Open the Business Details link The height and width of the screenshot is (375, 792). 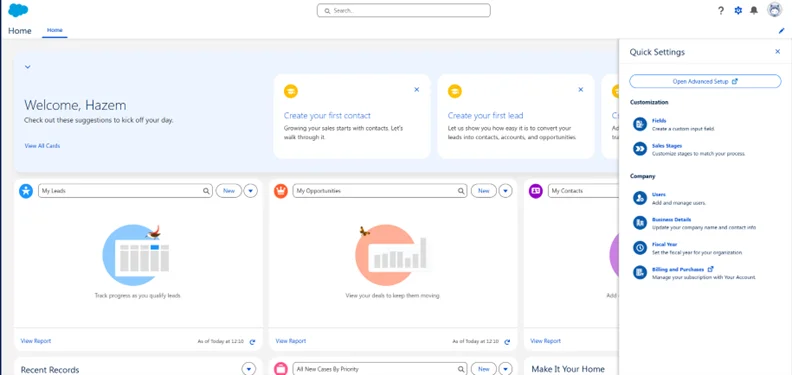click(x=671, y=219)
